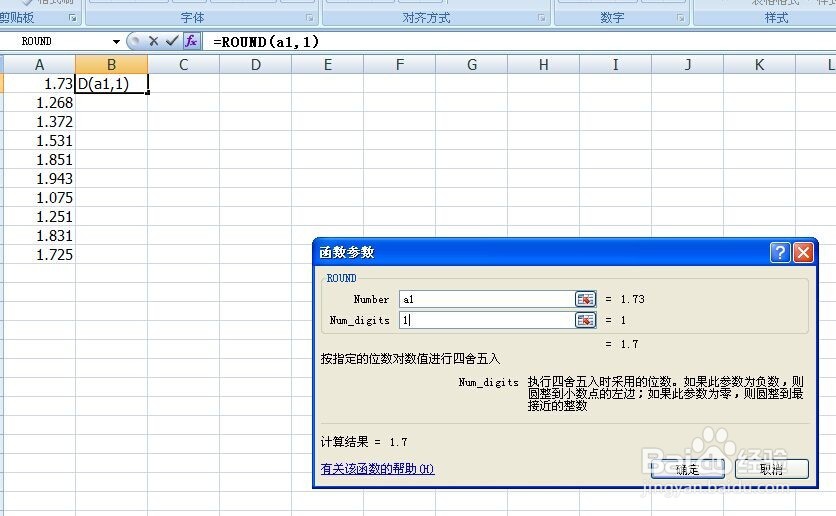Select cell containing 1.372

[39, 122]
